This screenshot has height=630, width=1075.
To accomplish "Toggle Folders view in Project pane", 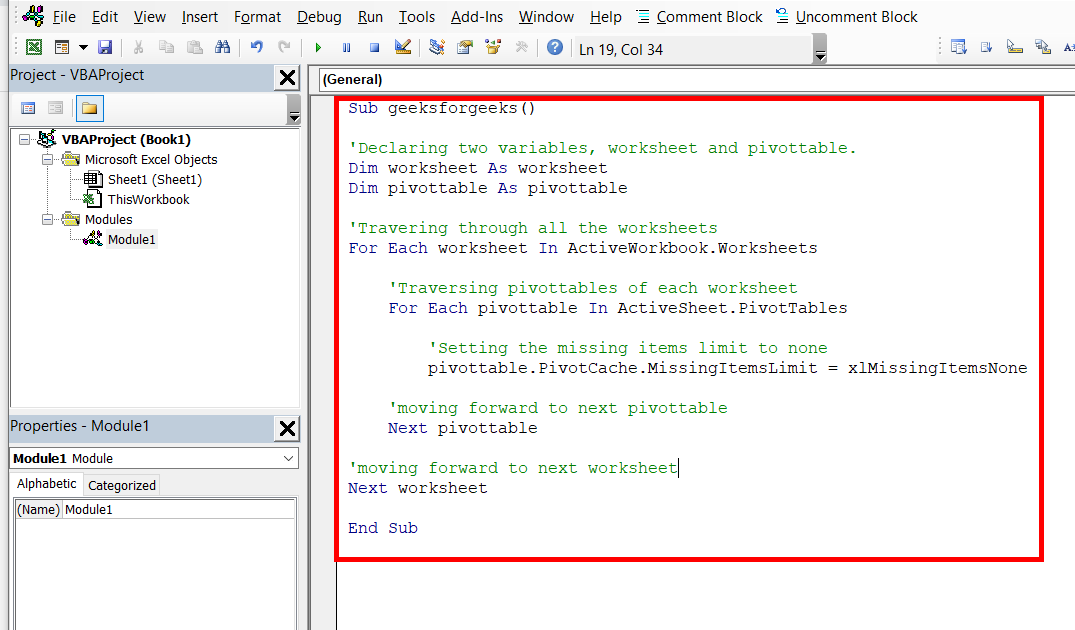I will [89, 108].
